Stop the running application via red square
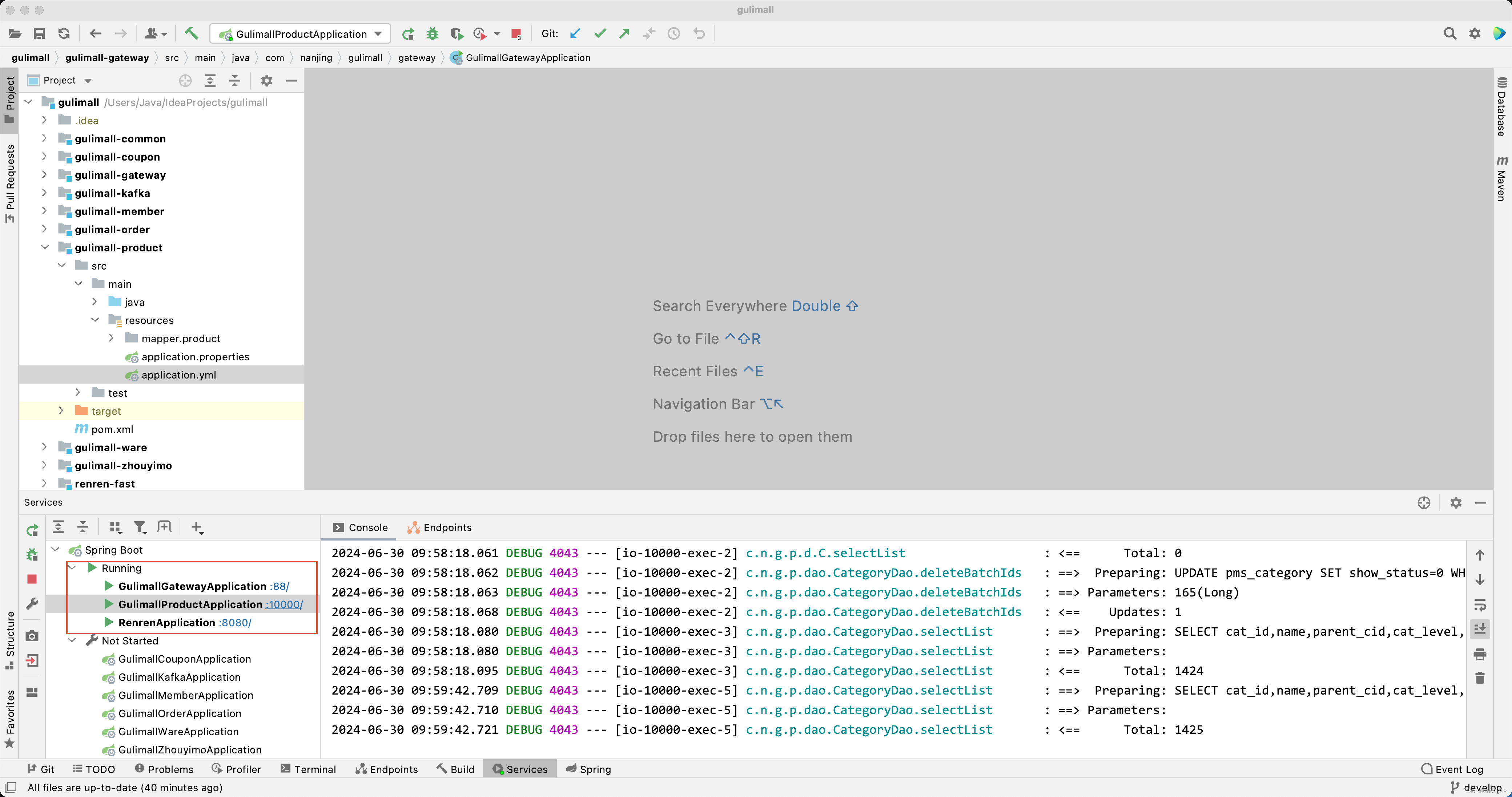1512x797 pixels. click(x=516, y=33)
